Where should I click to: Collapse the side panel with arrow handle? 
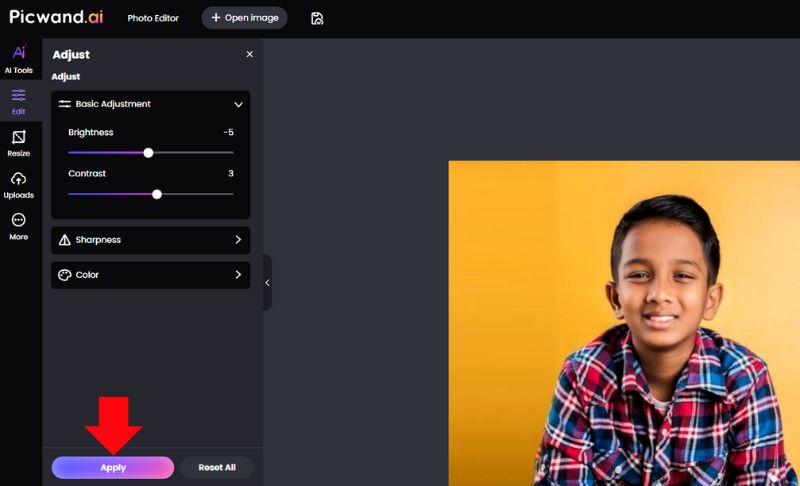click(267, 282)
